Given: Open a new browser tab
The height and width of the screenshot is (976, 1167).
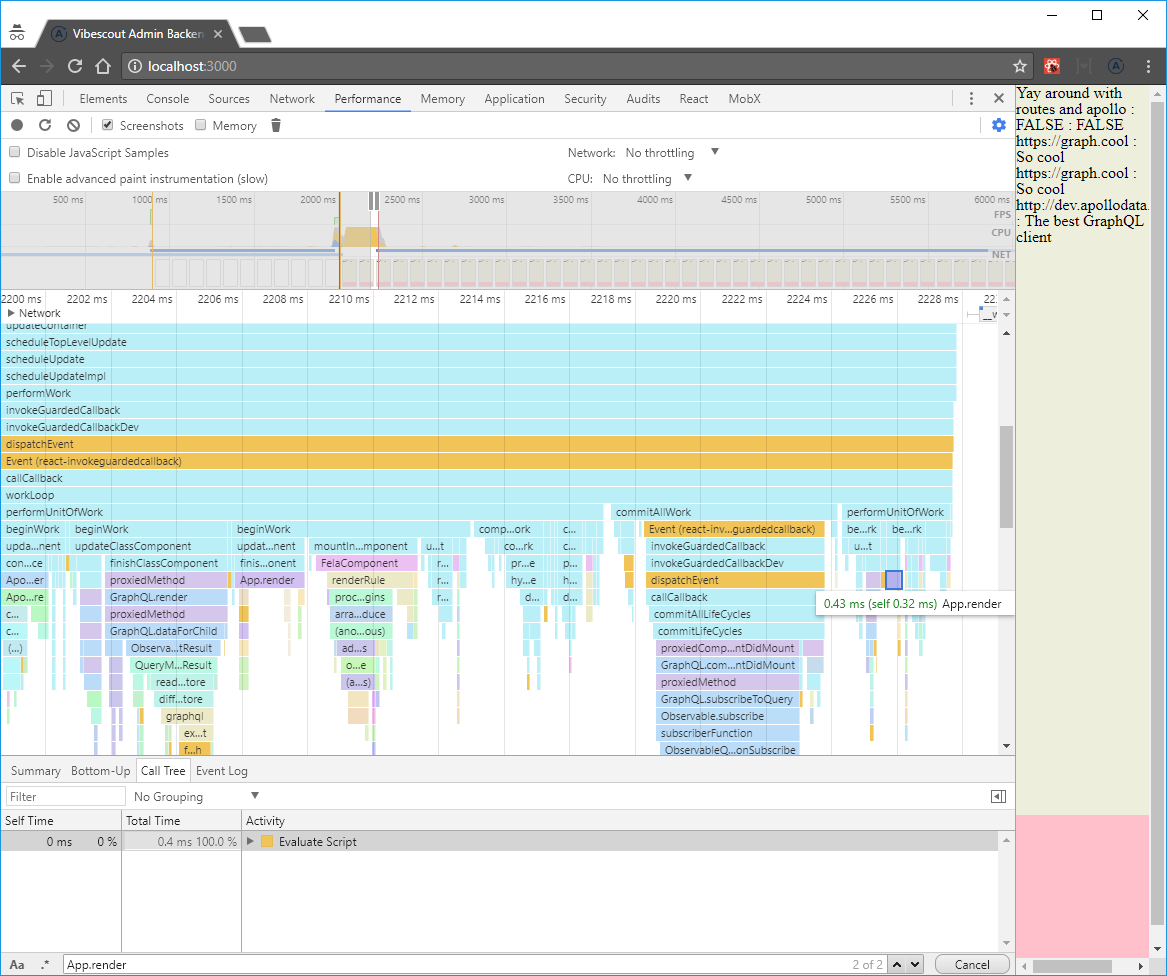Looking at the screenshot, I should click(x=255, y=34).
